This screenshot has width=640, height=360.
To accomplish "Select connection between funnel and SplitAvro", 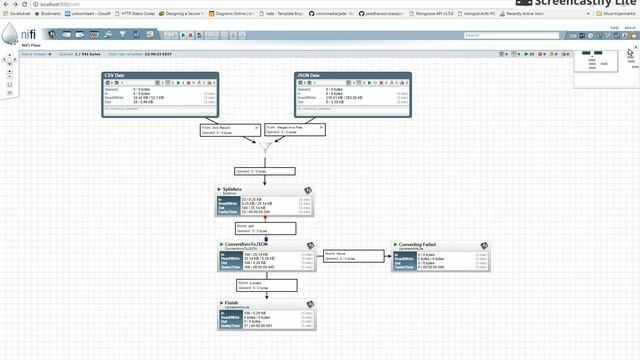I will coord(264,171).
